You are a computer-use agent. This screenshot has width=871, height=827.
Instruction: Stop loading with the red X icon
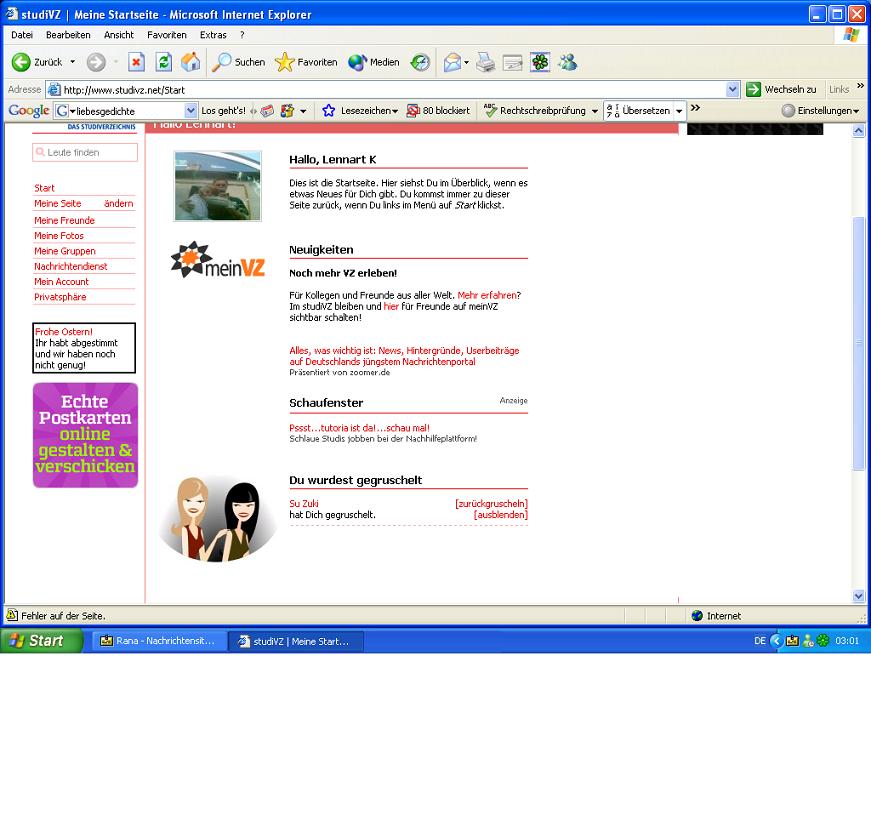click(136, 62)
